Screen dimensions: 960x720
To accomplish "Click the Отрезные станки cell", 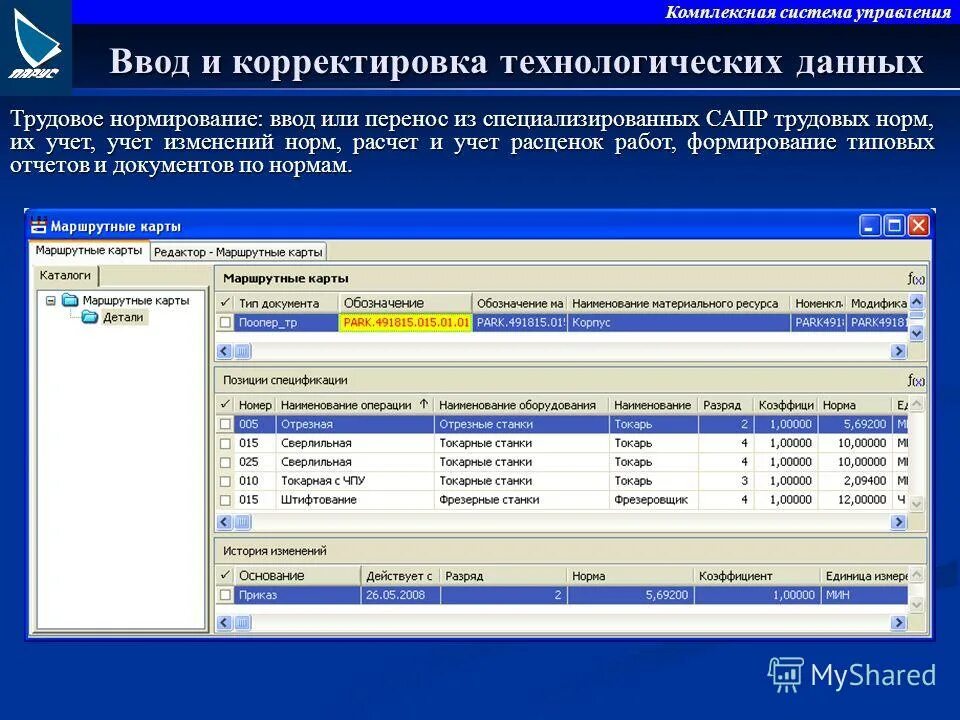I will tap(521, 424).
